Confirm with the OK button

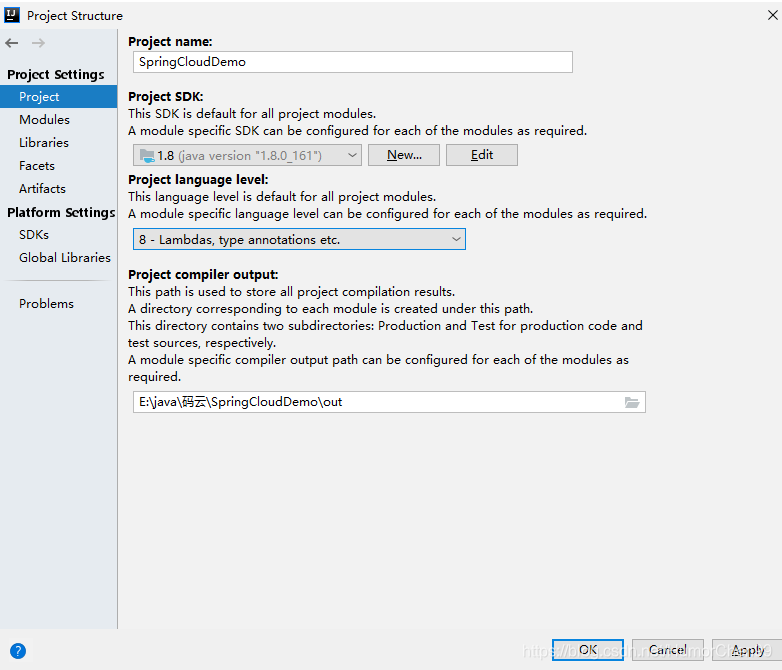587,650
